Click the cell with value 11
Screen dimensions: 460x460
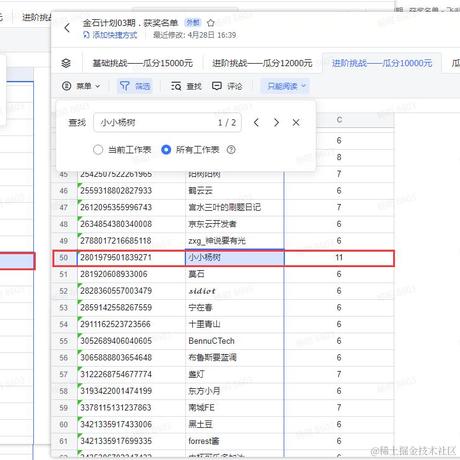(x=339, y=258)
